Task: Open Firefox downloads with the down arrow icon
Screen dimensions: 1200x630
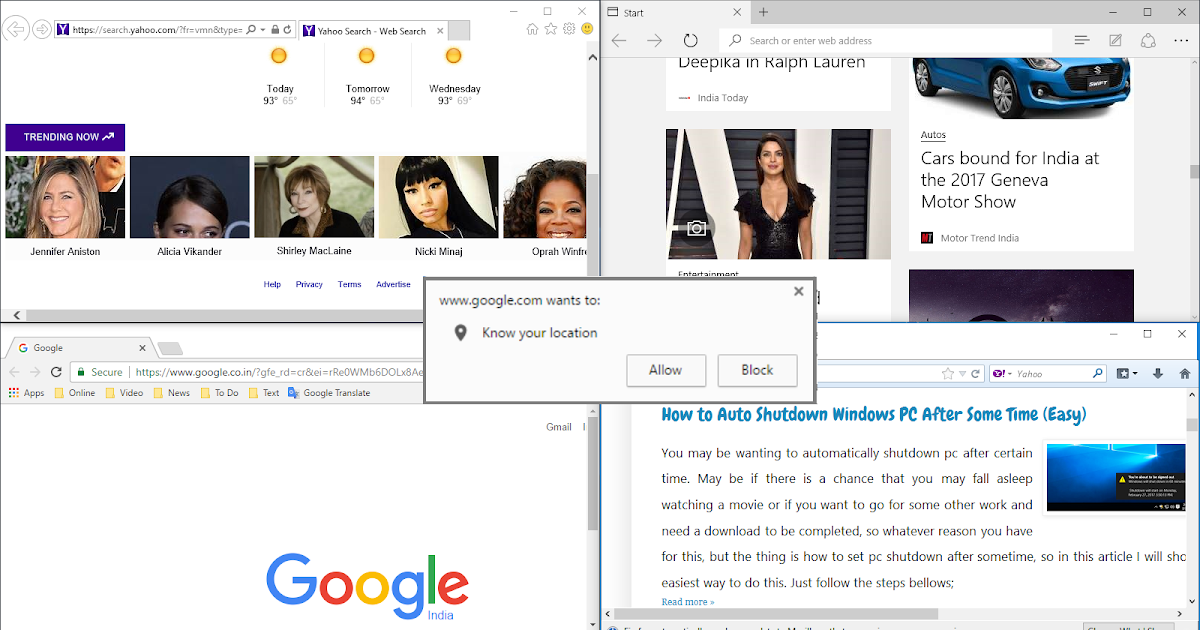Action: (1158, 373)
